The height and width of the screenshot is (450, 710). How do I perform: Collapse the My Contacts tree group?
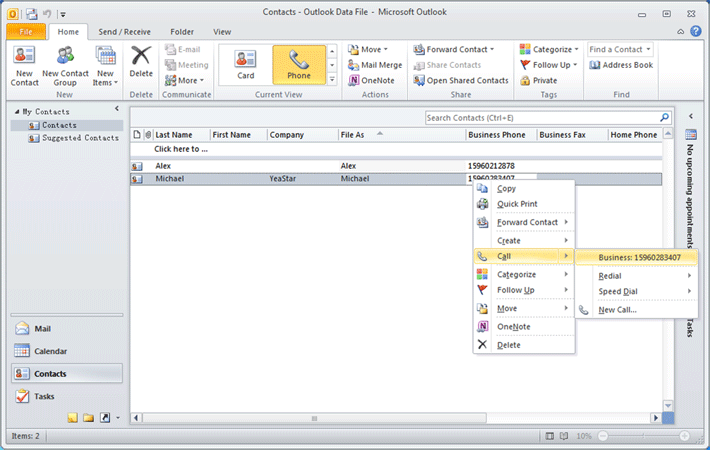(x=17, y=111)
